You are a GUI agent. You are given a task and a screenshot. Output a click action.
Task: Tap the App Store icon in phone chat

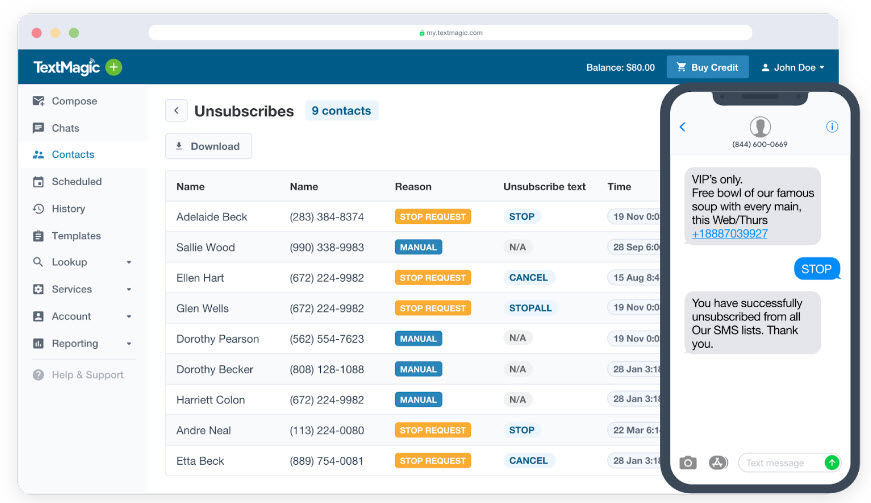[x=717, y=463]
